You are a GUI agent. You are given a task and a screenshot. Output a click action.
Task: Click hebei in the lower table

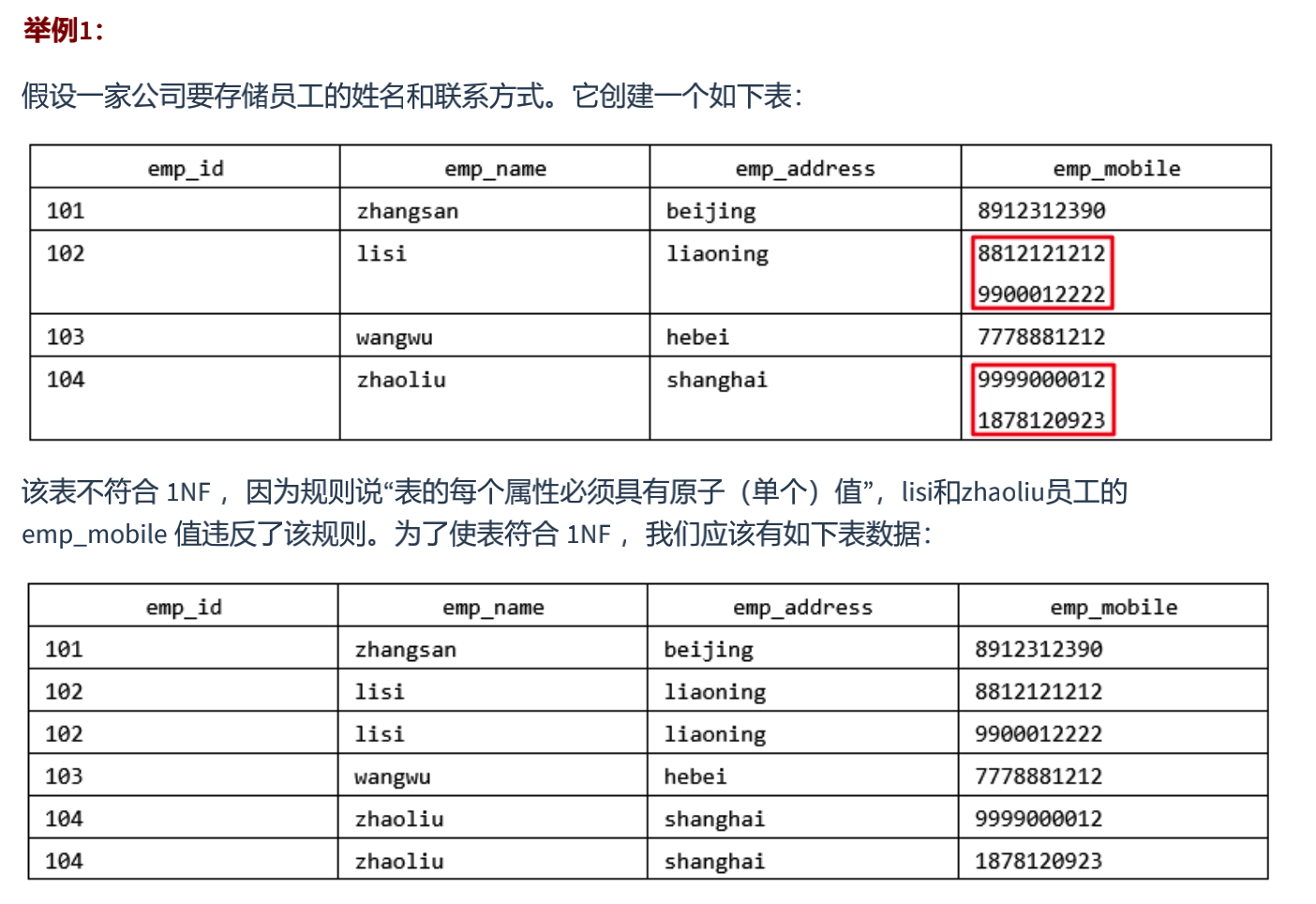pyautogui.click(x=695, y=776)
